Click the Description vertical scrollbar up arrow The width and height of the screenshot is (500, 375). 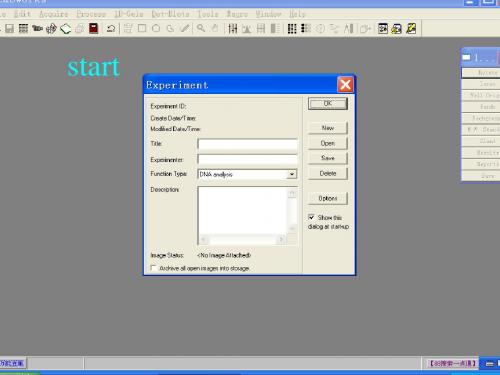coord(292,193)
